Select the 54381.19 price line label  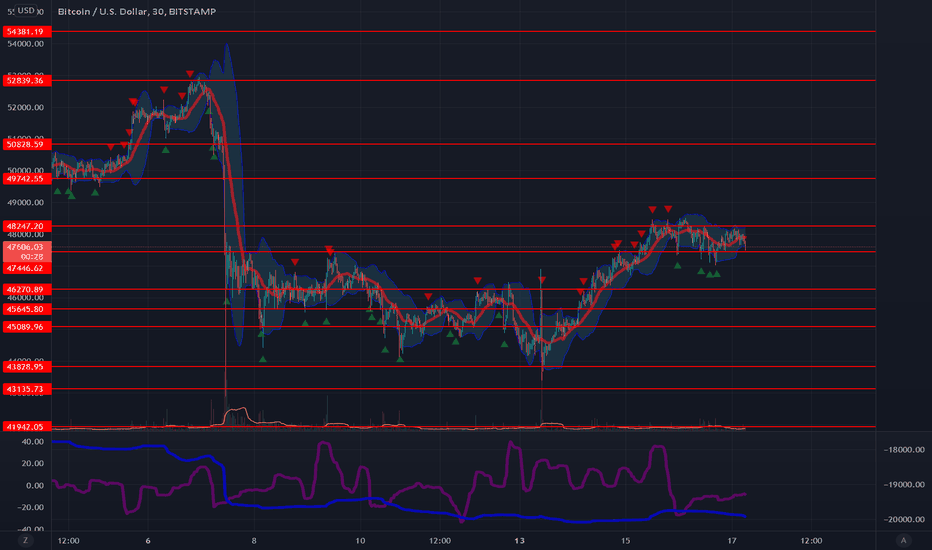27,32
